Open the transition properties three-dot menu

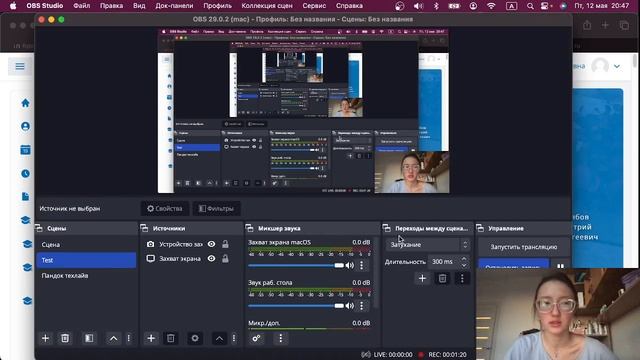pos(462,278)
